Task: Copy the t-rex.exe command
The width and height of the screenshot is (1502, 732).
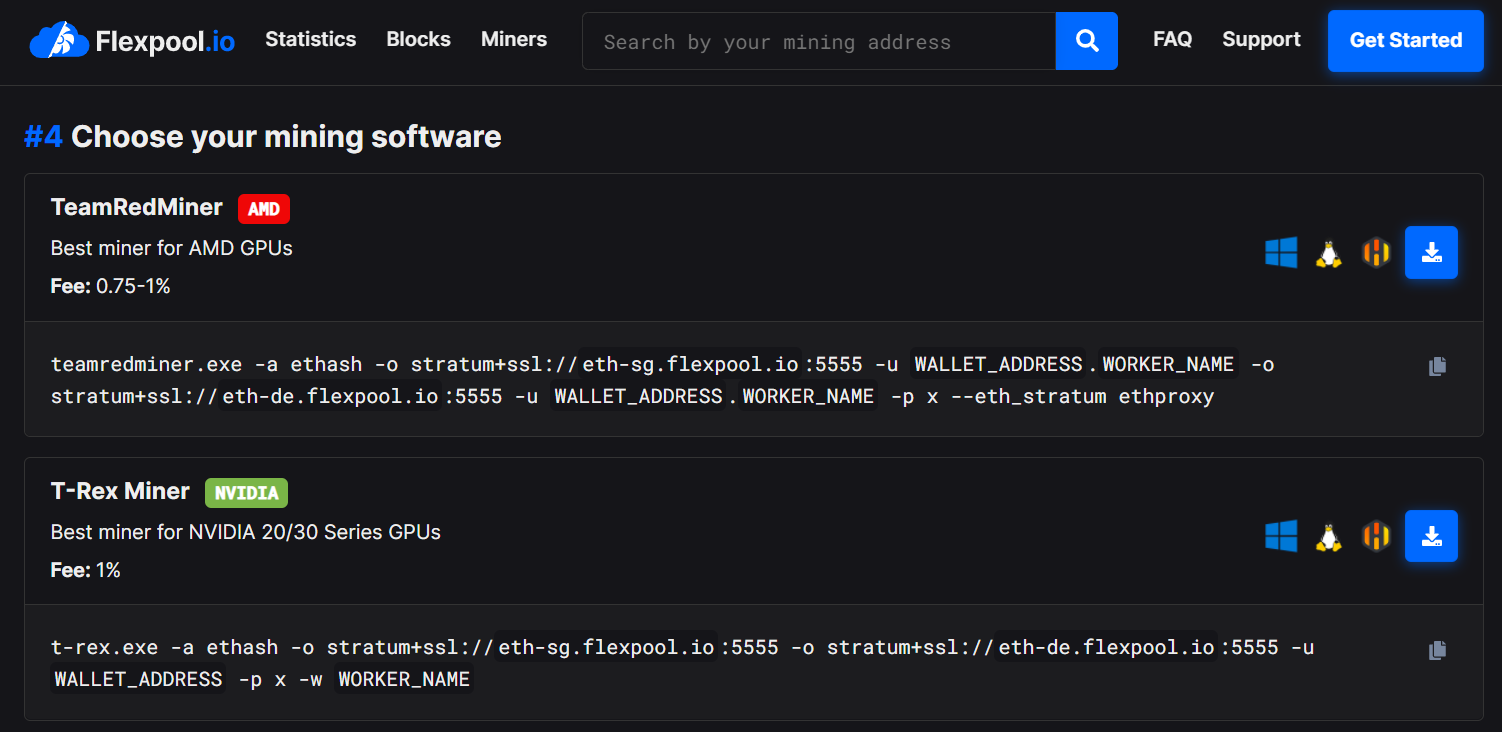Action: [1437, 650]
